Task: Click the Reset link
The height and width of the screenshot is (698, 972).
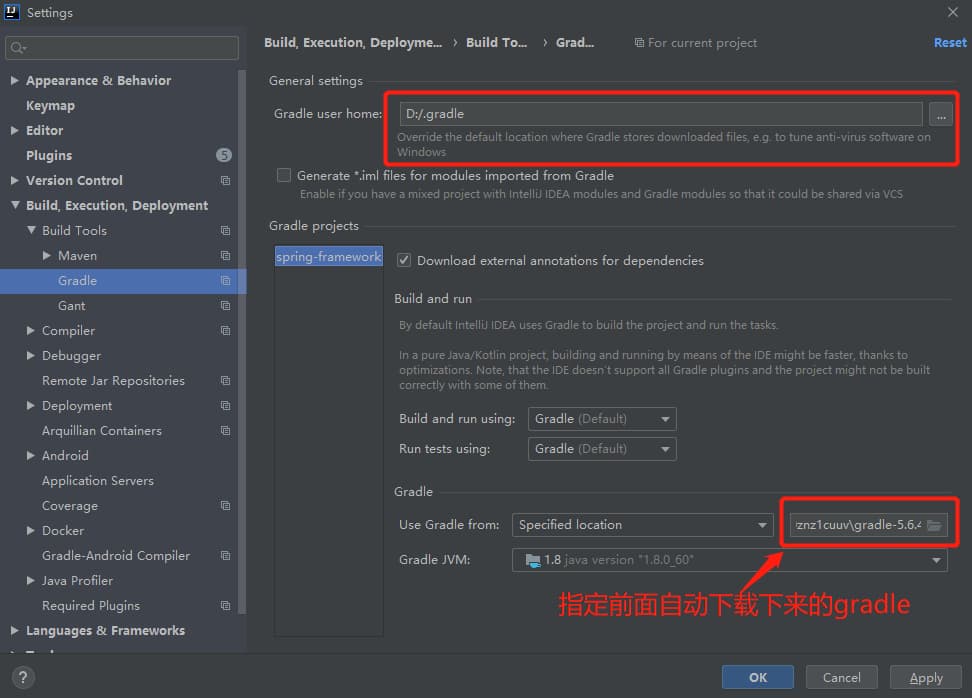Action: coord(950,43)
